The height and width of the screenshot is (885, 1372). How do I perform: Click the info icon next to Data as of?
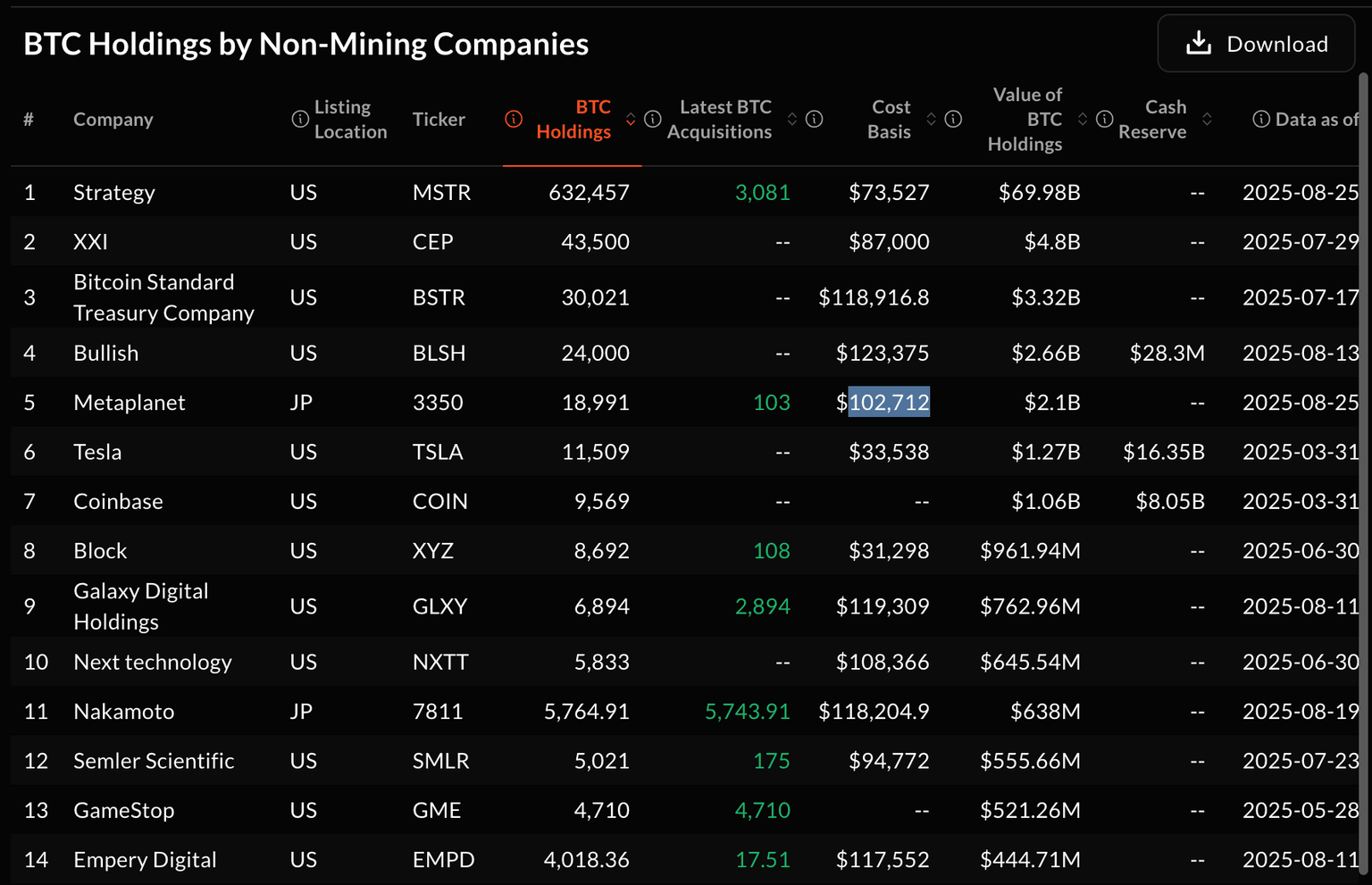tap(1261, 120)
